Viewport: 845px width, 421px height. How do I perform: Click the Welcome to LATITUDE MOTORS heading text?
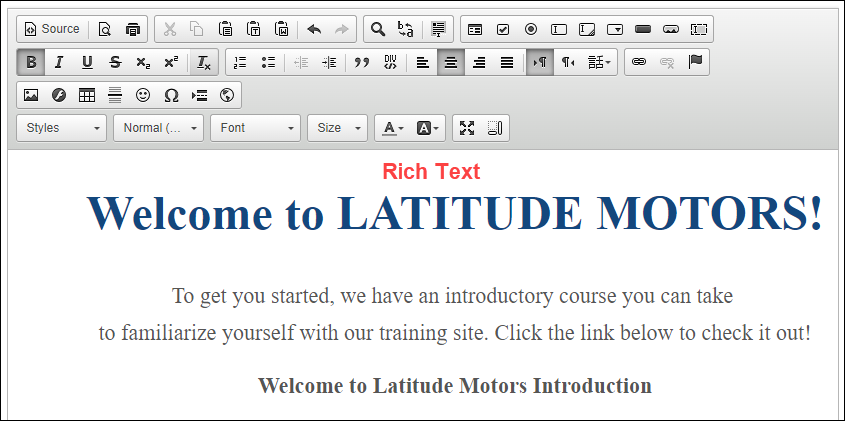click(x=454, y=213)
